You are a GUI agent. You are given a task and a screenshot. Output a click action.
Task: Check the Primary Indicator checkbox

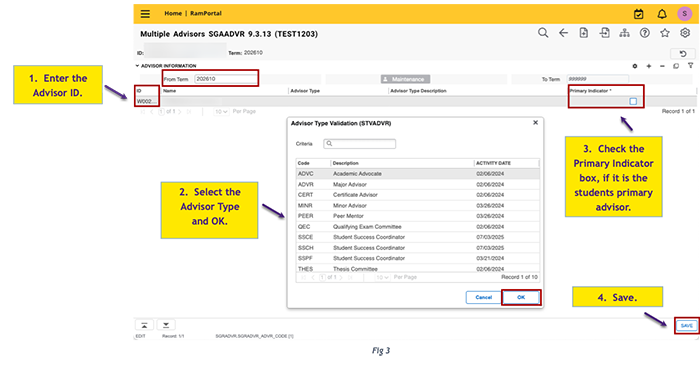(633, 101)
